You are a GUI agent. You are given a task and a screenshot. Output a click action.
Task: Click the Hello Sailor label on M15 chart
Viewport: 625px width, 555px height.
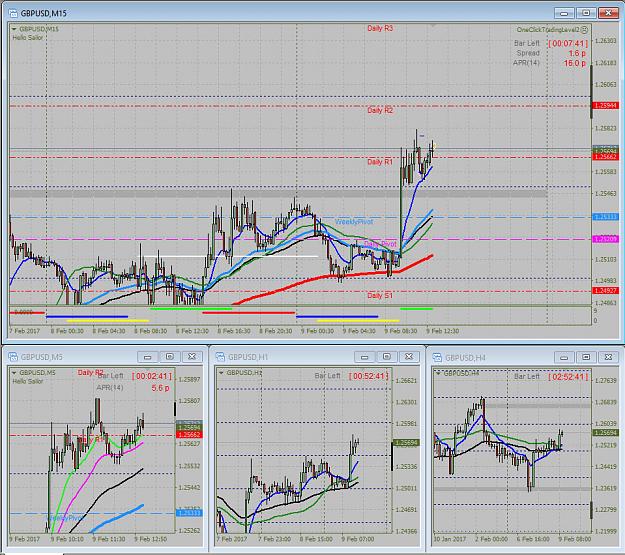tap(28, 38)
